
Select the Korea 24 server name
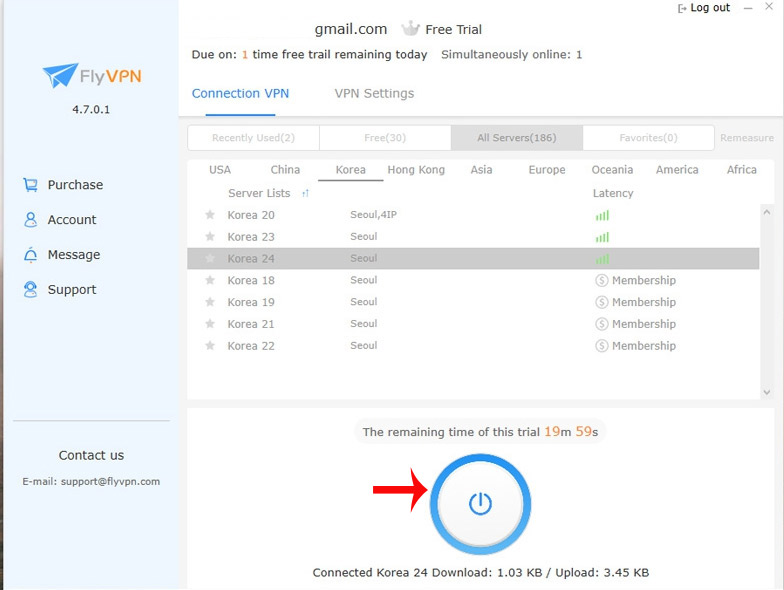[x=251, y=258]
